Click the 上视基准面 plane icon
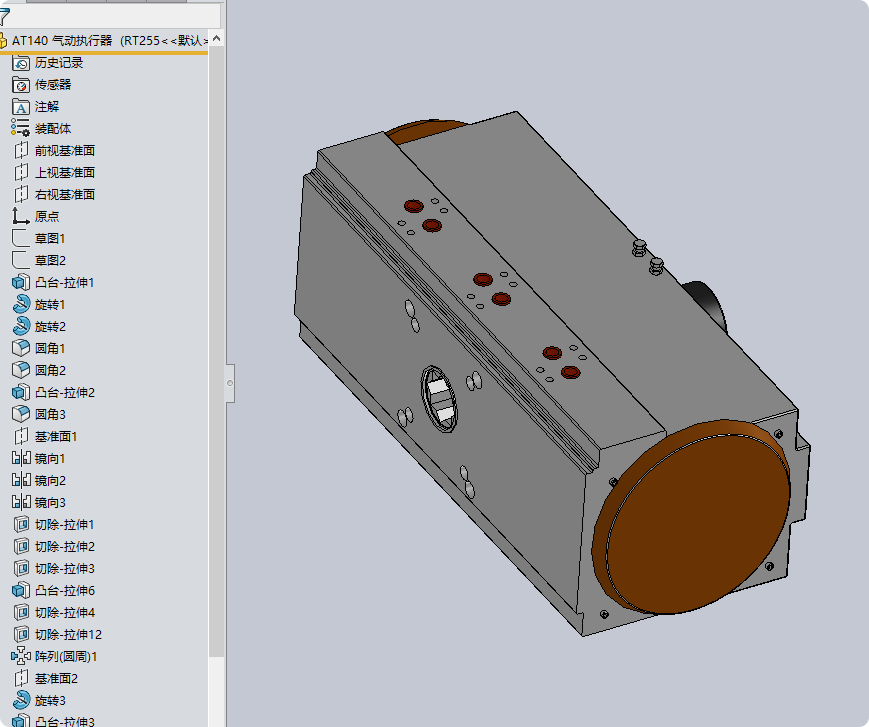869x727 pixels. [x=21, y=172]
